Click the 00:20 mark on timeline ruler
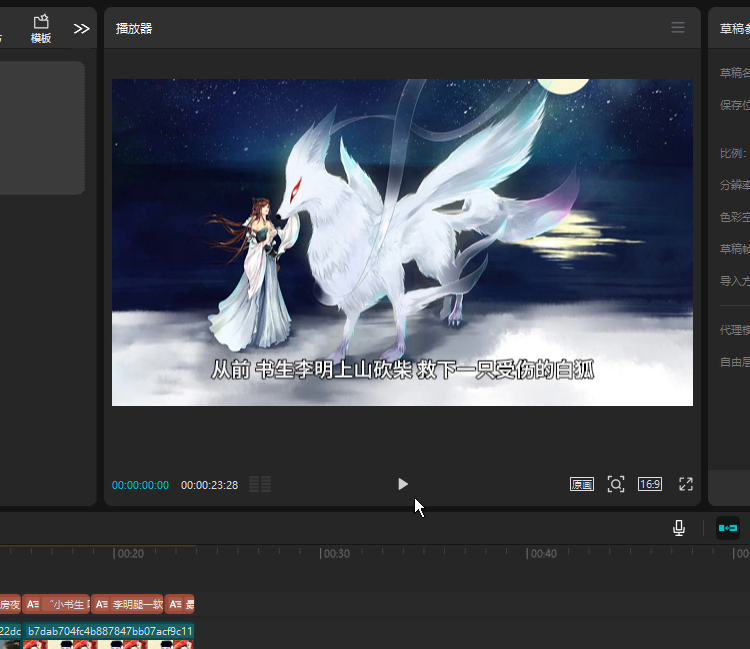This screenshot has width=750, height=649. click(129, 554)
